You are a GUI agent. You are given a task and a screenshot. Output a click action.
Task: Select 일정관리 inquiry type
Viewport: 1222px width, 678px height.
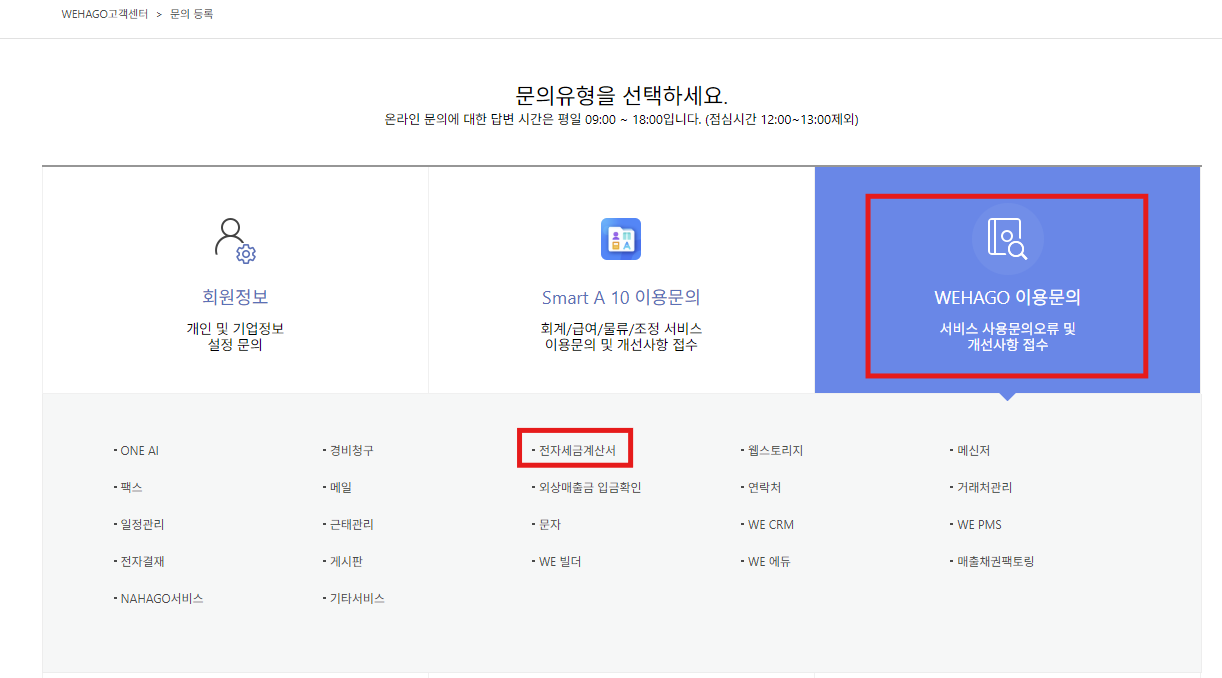click(142, 525)
